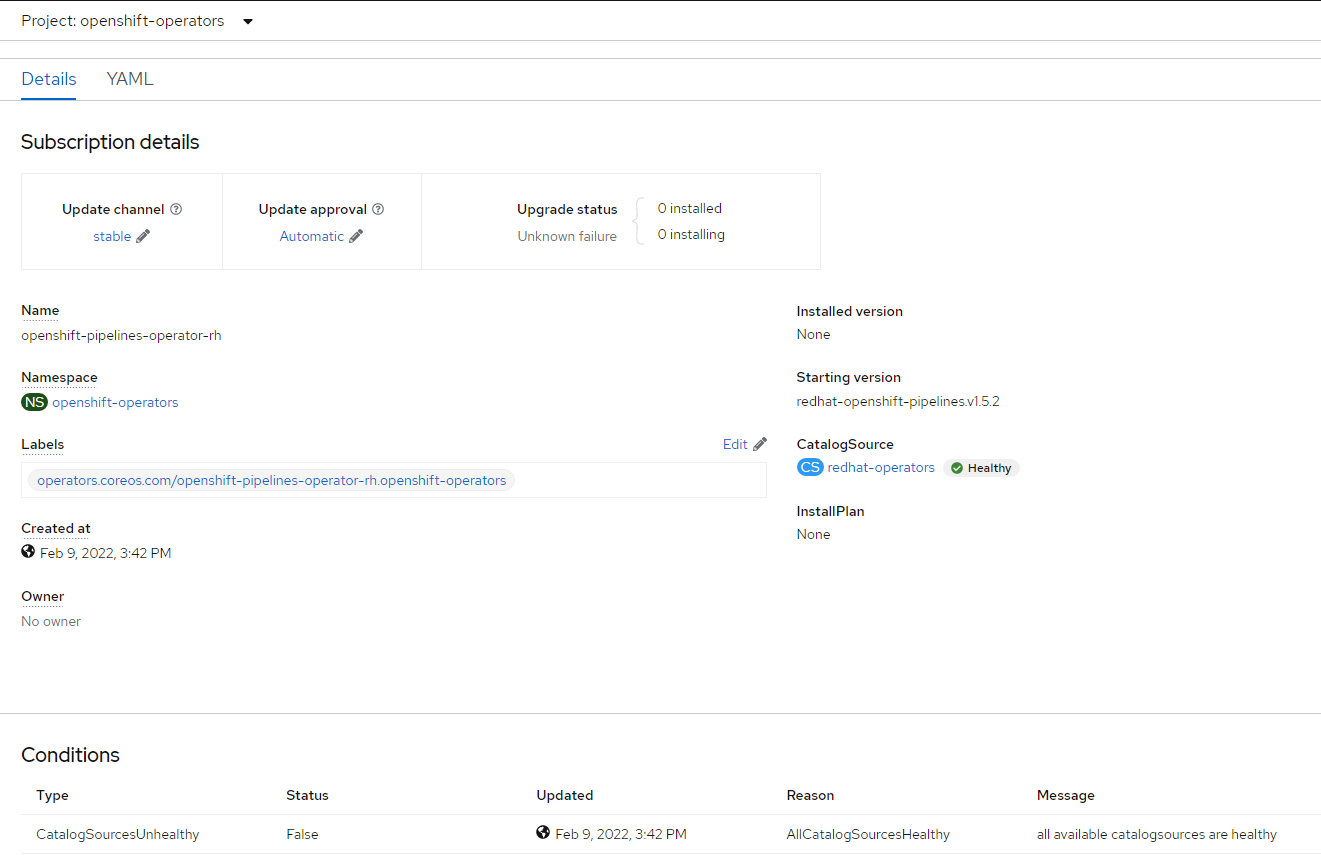Click the pencil icon next to Edit labels
The width and height of the screenshot is (1321, 856).
pos(761,444)
